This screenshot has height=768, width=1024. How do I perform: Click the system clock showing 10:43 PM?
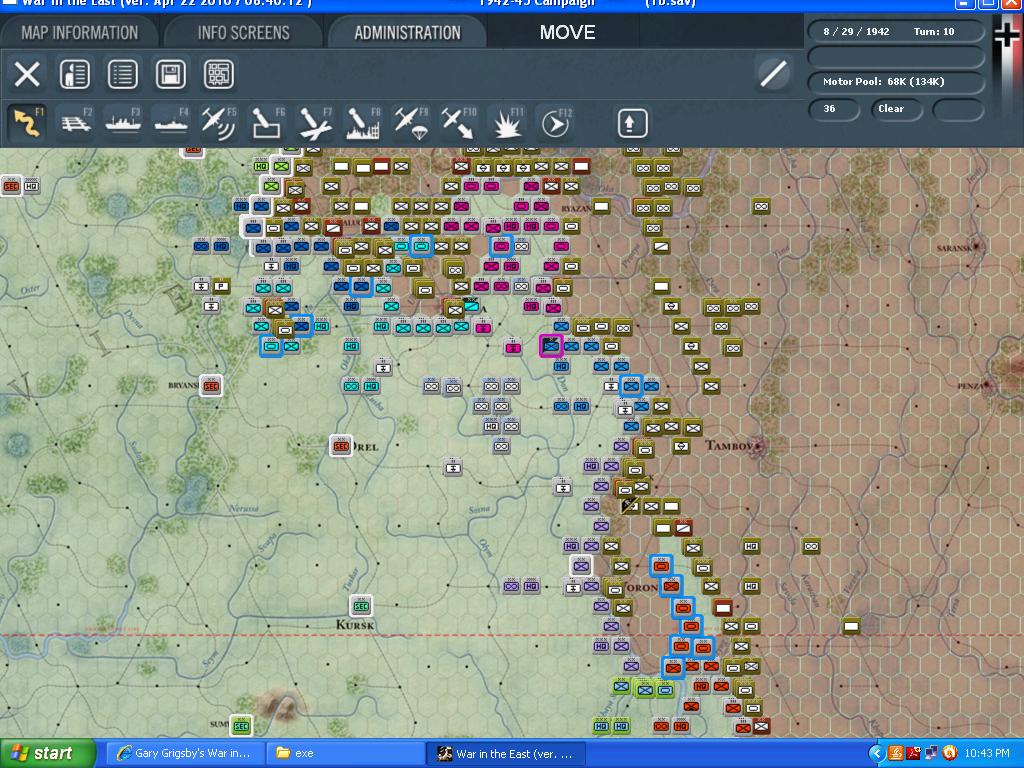[987, 754]
